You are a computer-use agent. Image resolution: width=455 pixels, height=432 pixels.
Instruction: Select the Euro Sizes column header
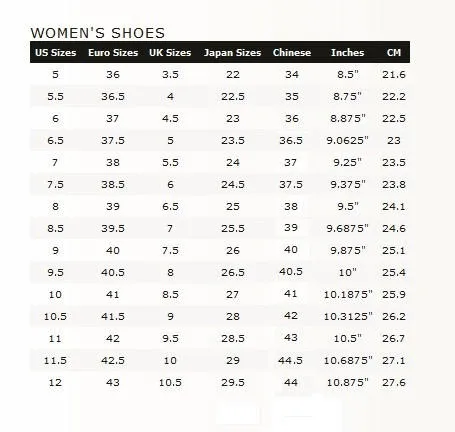pos(113,53)
